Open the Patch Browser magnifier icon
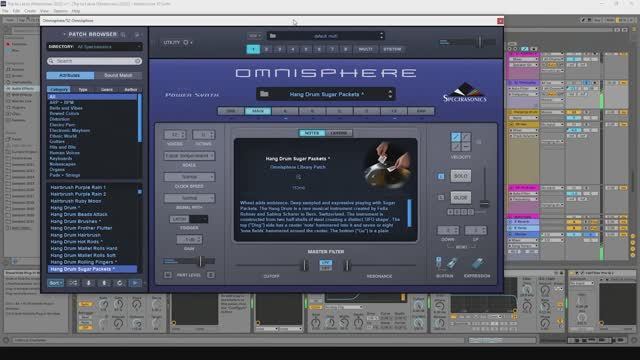 pos(123,35)
